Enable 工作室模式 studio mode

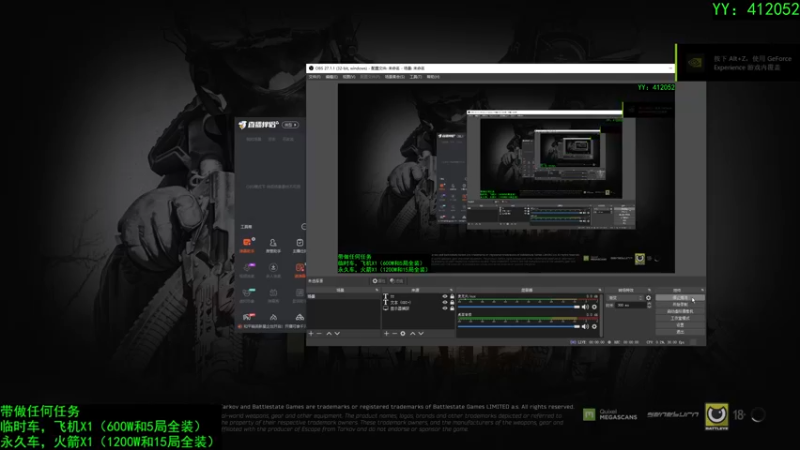[x=680, y=318]
